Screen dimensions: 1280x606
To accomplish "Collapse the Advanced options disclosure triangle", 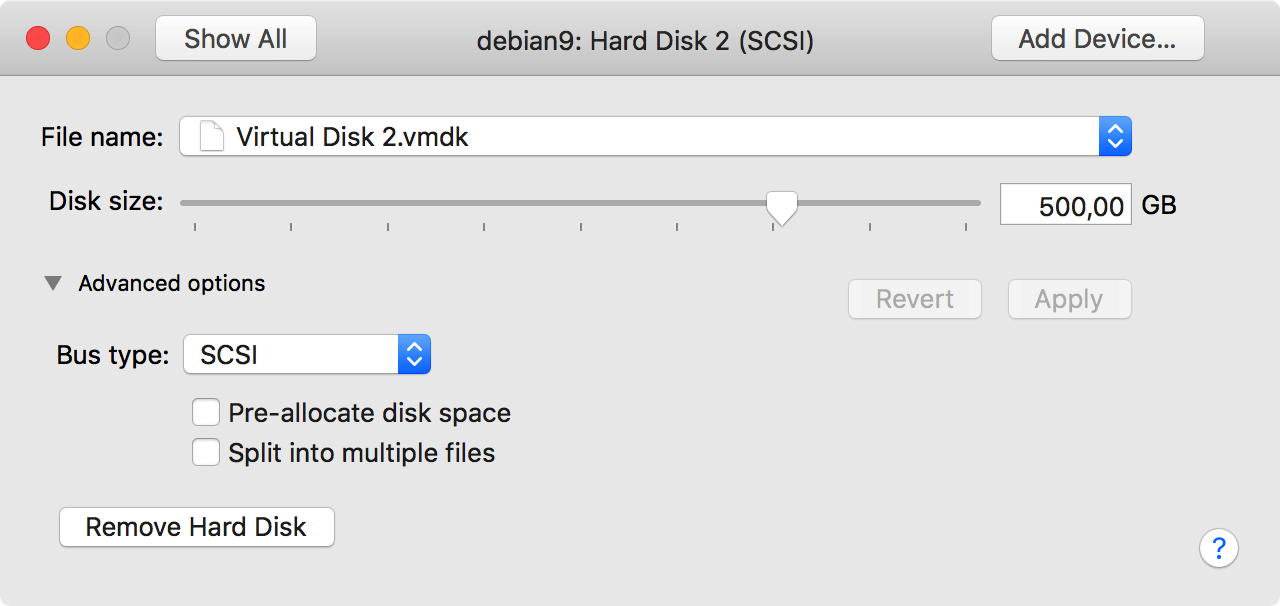I will (53, 284).
